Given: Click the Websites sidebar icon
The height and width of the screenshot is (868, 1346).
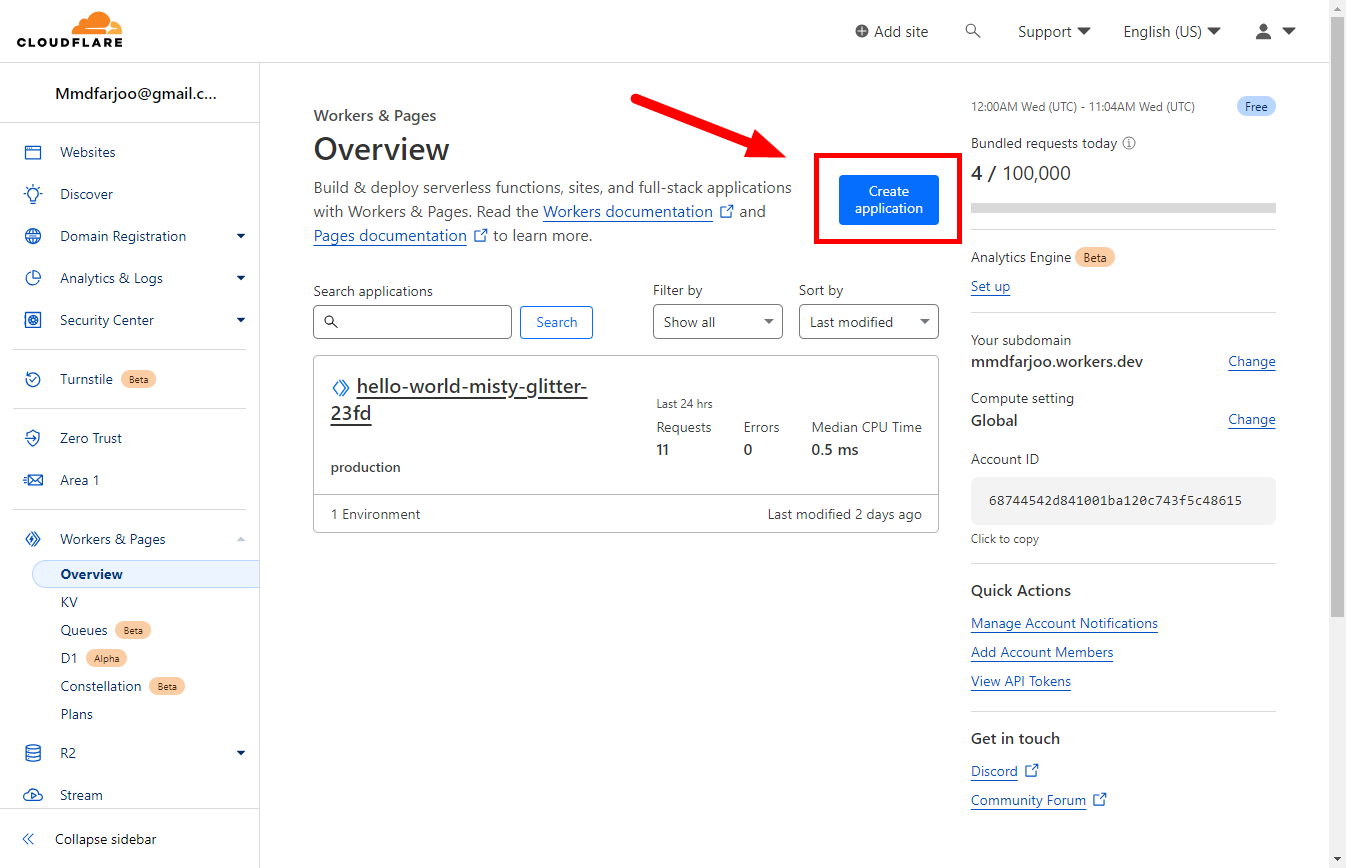Looking at the screenshot, I should click(33, 152).
